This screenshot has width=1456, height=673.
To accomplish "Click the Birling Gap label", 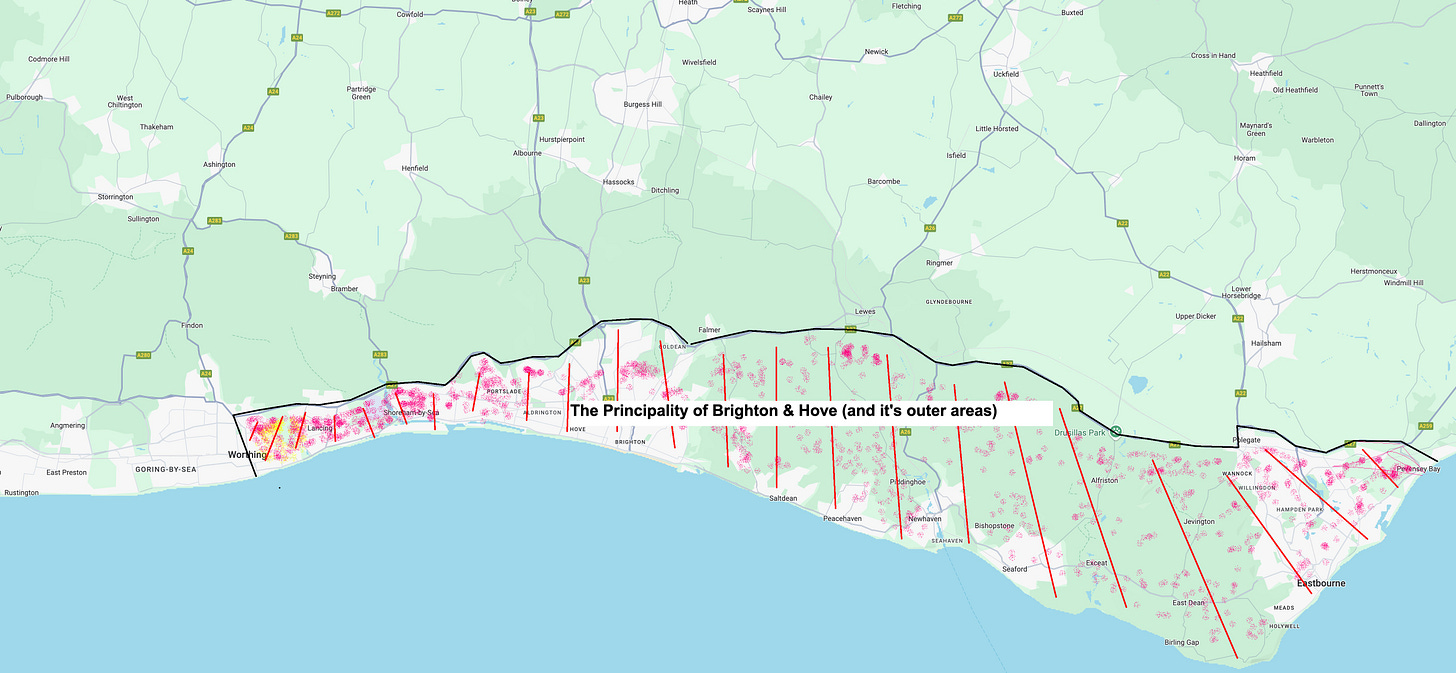I will pos(1181,642).
